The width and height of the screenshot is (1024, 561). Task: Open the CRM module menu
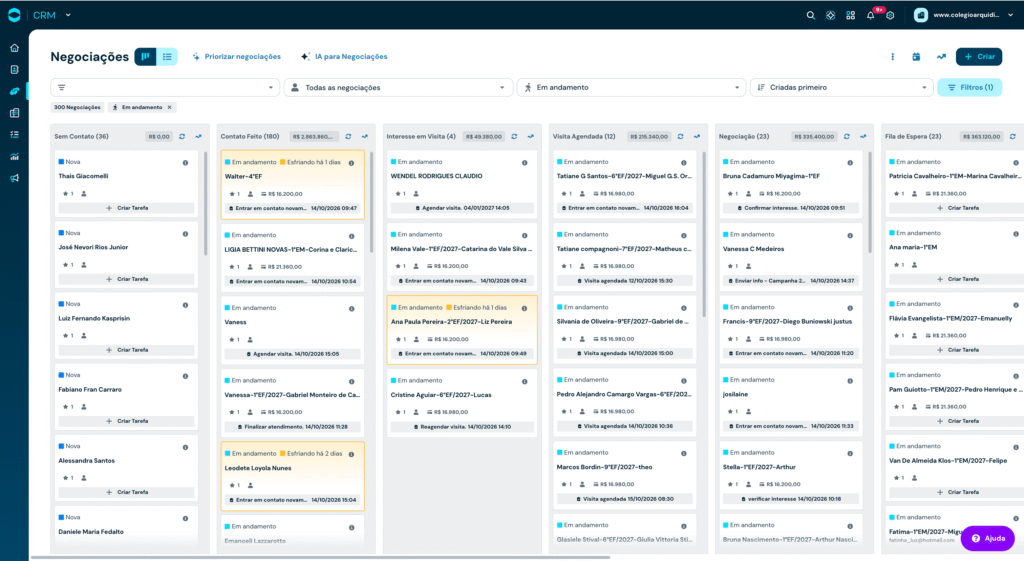[x=52, y=15]
